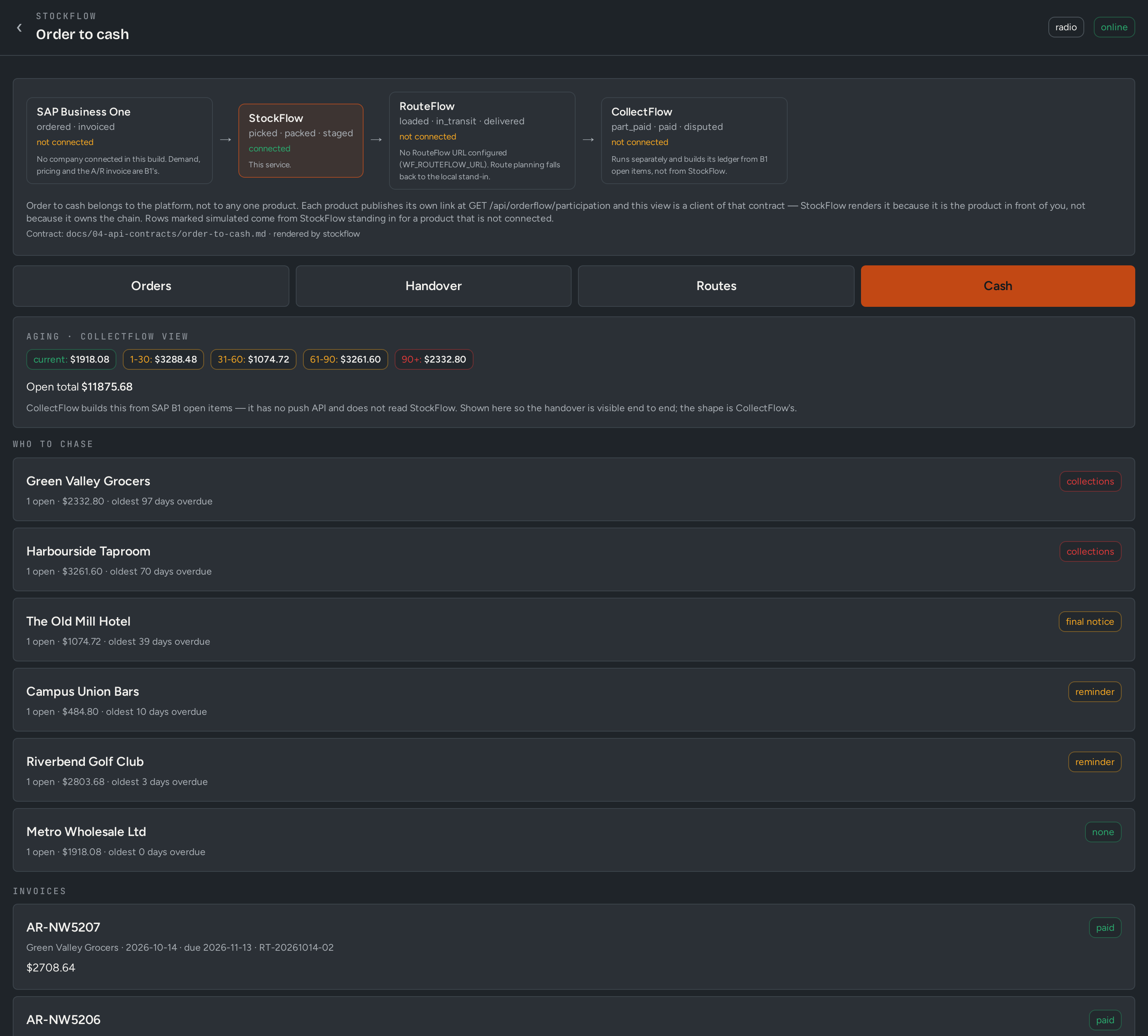Click the online status badge
Viewport: 1148px width, 1036px height.
[1114, 27]
